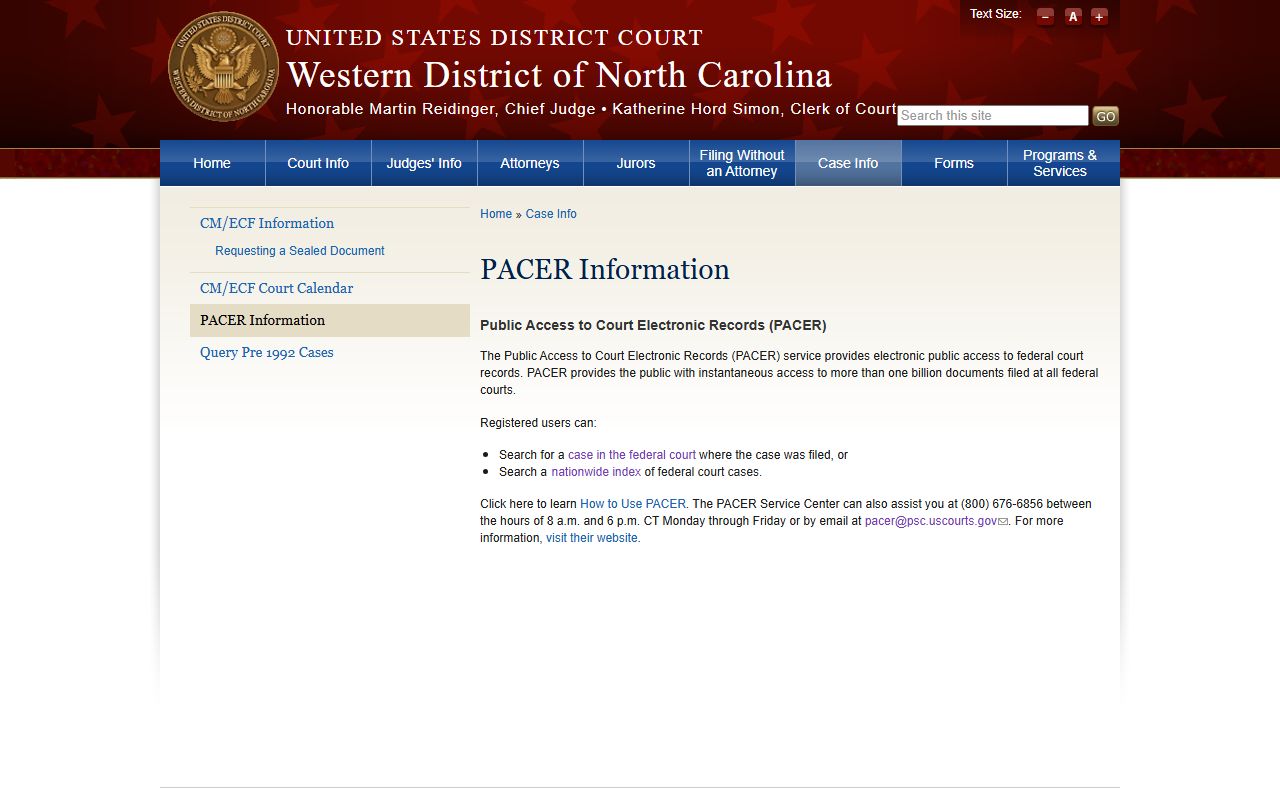
Task: Click the 'Registered users can:' text
Action: point(538,423)
